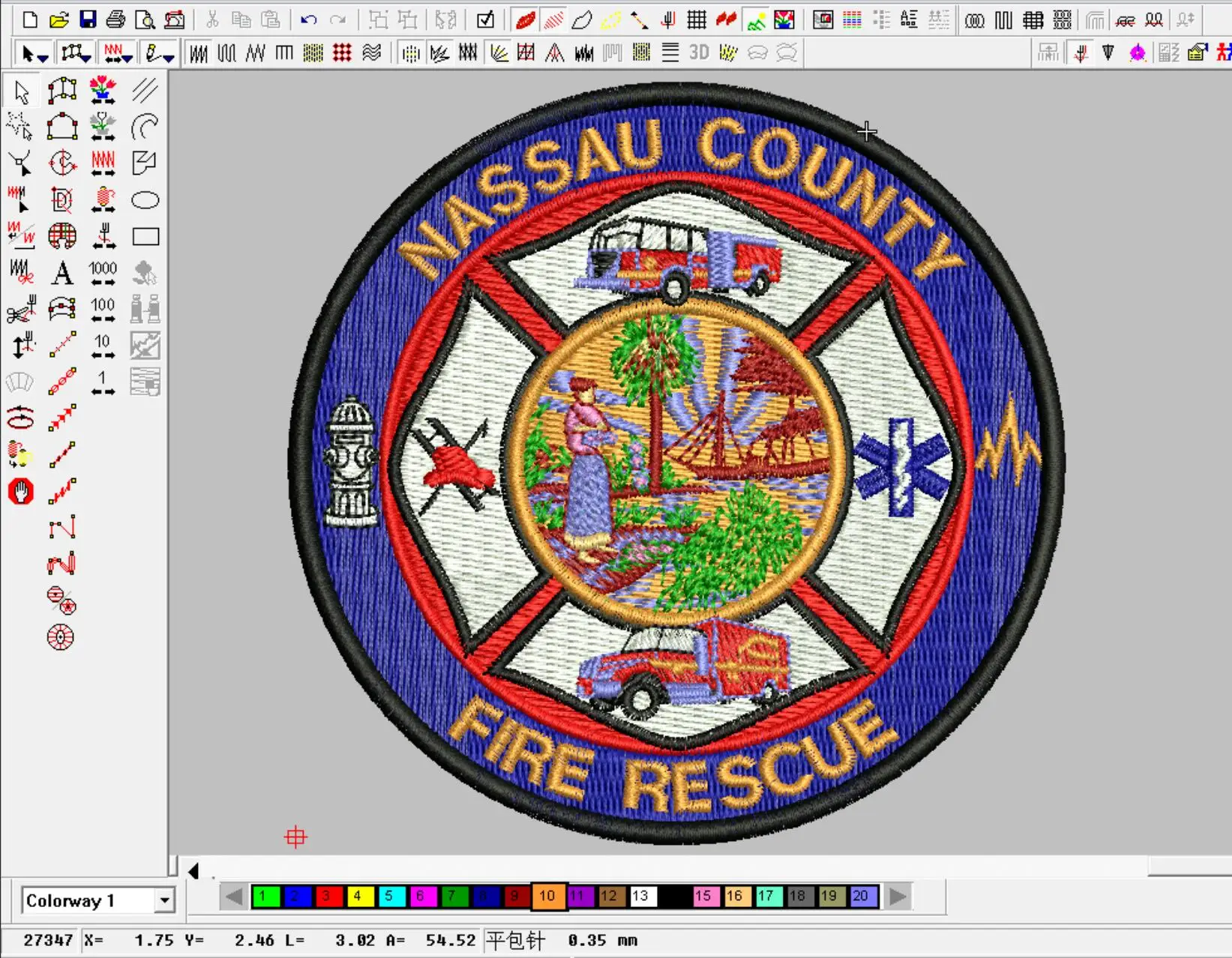The image size is (1232, 958).
Task: Toggle the 3D stitch effect button
Action: (699, 52)
